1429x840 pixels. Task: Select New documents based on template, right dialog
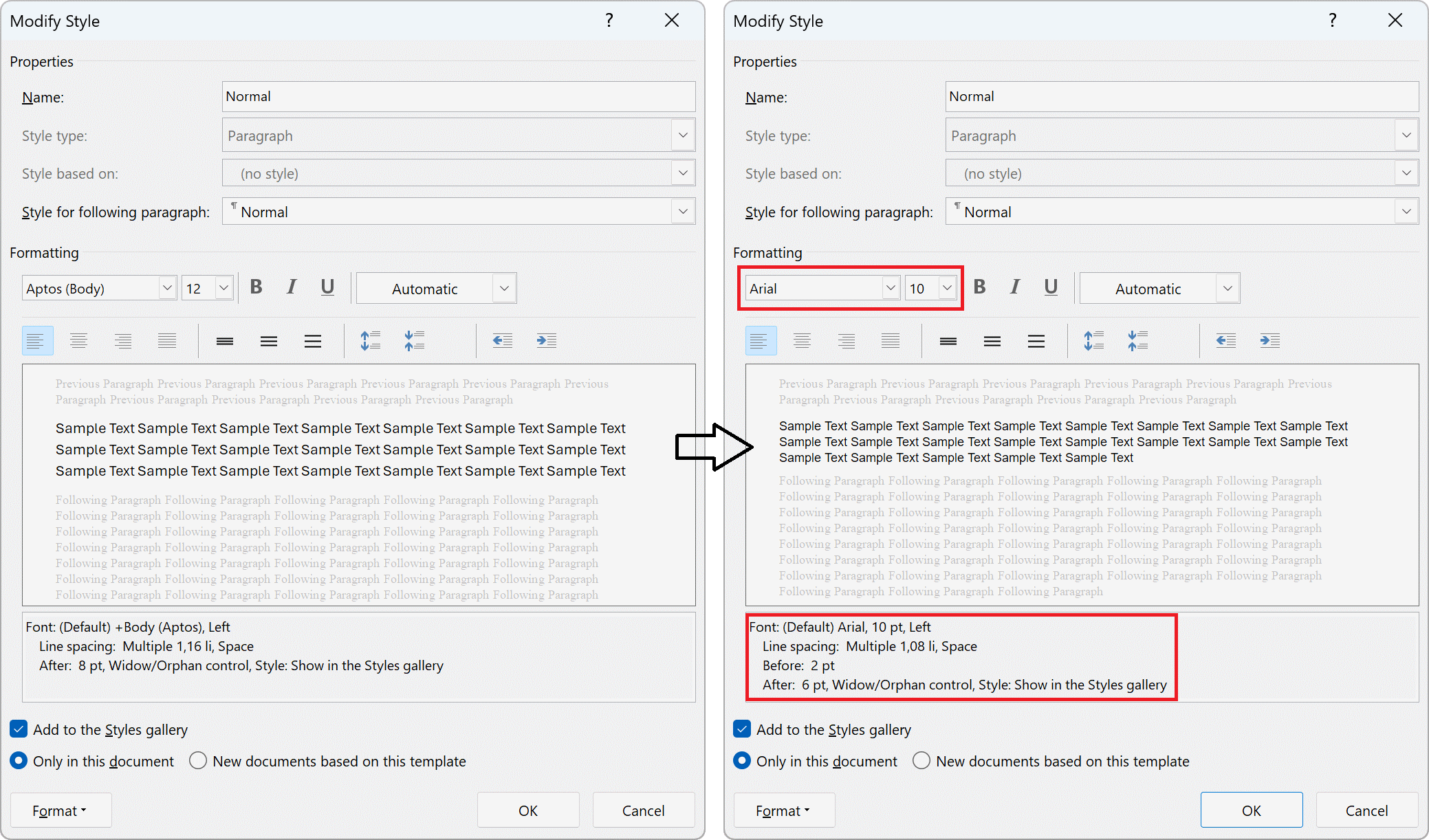tap(921, 761)
